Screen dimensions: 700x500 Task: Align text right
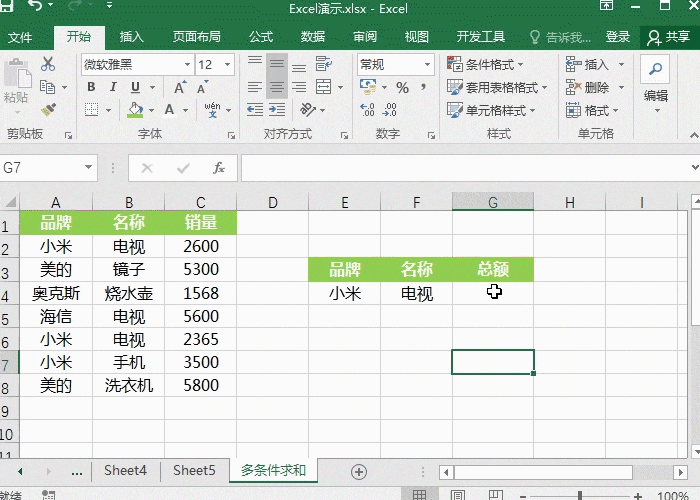(299, 87)
